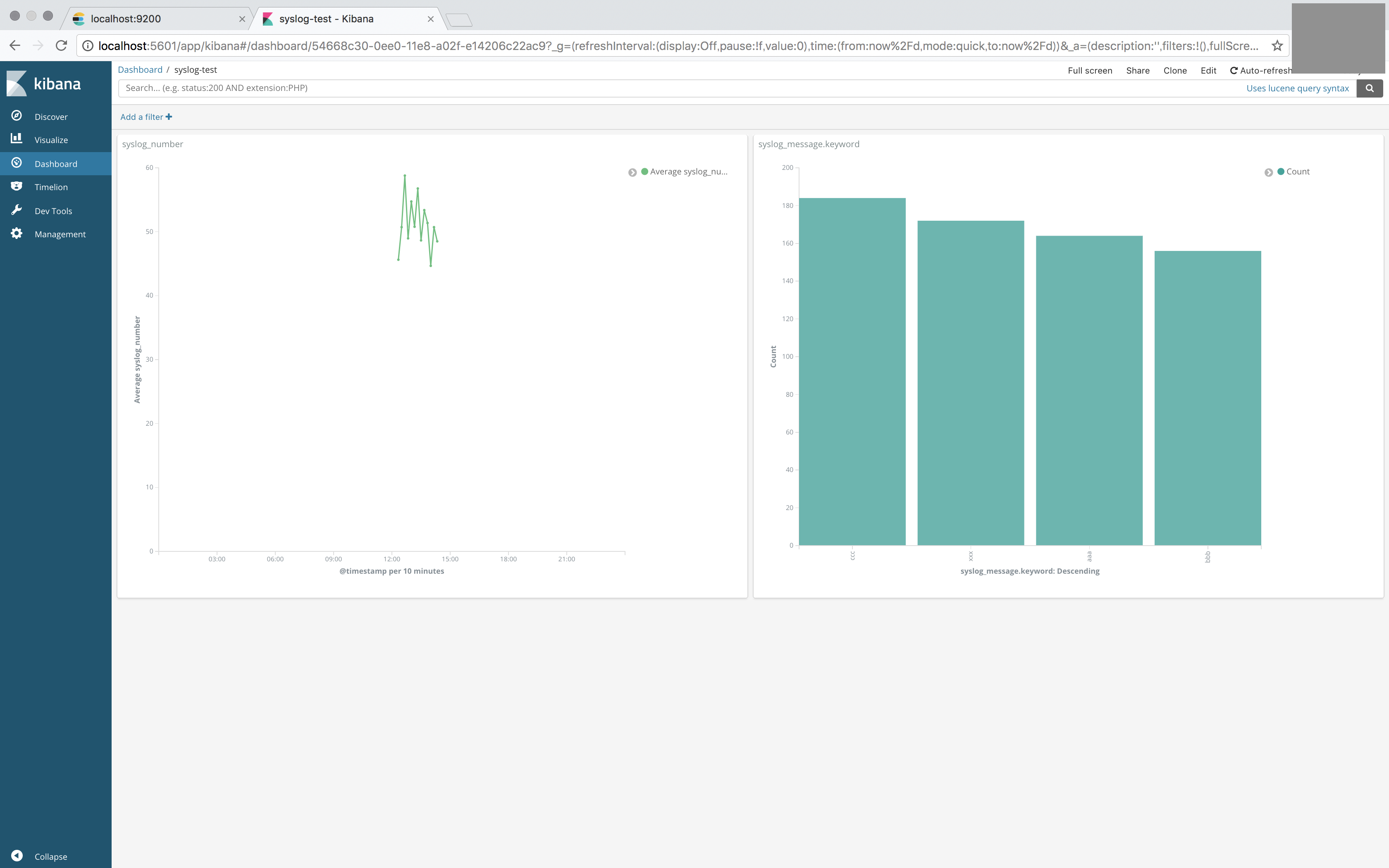Open Management via the gear icon
Image resolution: width=1389 pixels, height=868 pixels.
point(17,234)
